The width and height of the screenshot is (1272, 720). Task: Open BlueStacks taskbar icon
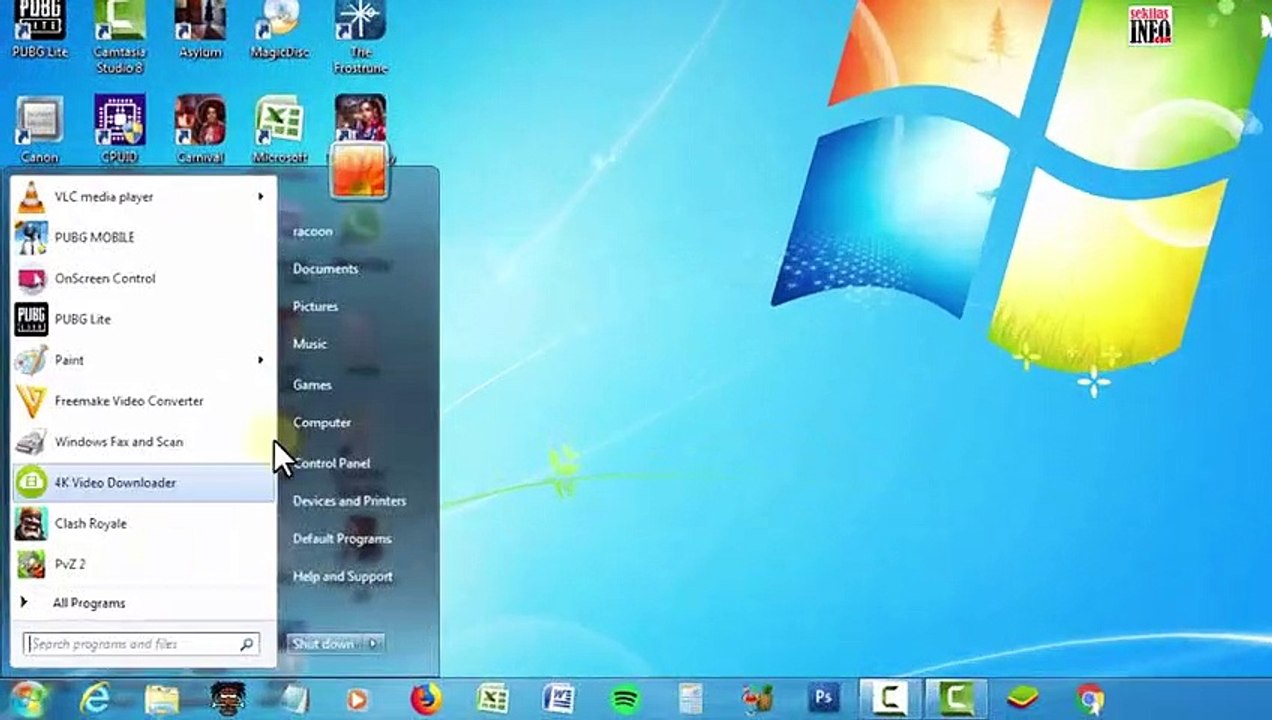click(1023, 699)
